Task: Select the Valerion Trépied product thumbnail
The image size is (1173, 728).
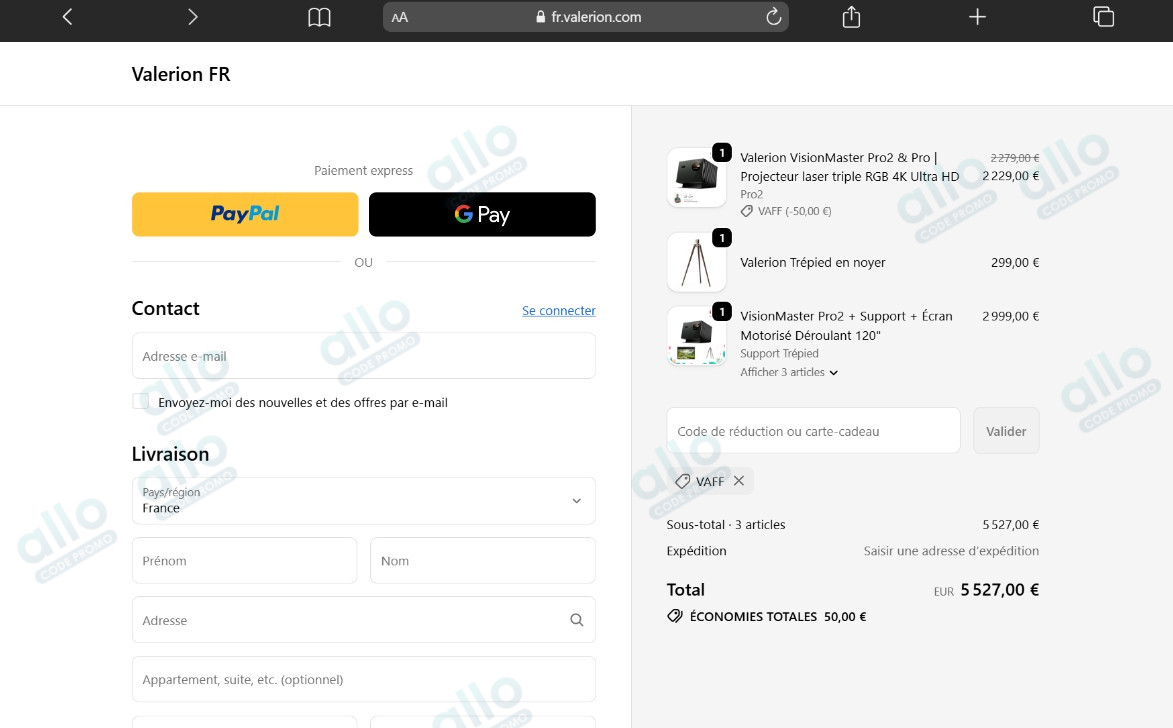Action: click(696, 263)
